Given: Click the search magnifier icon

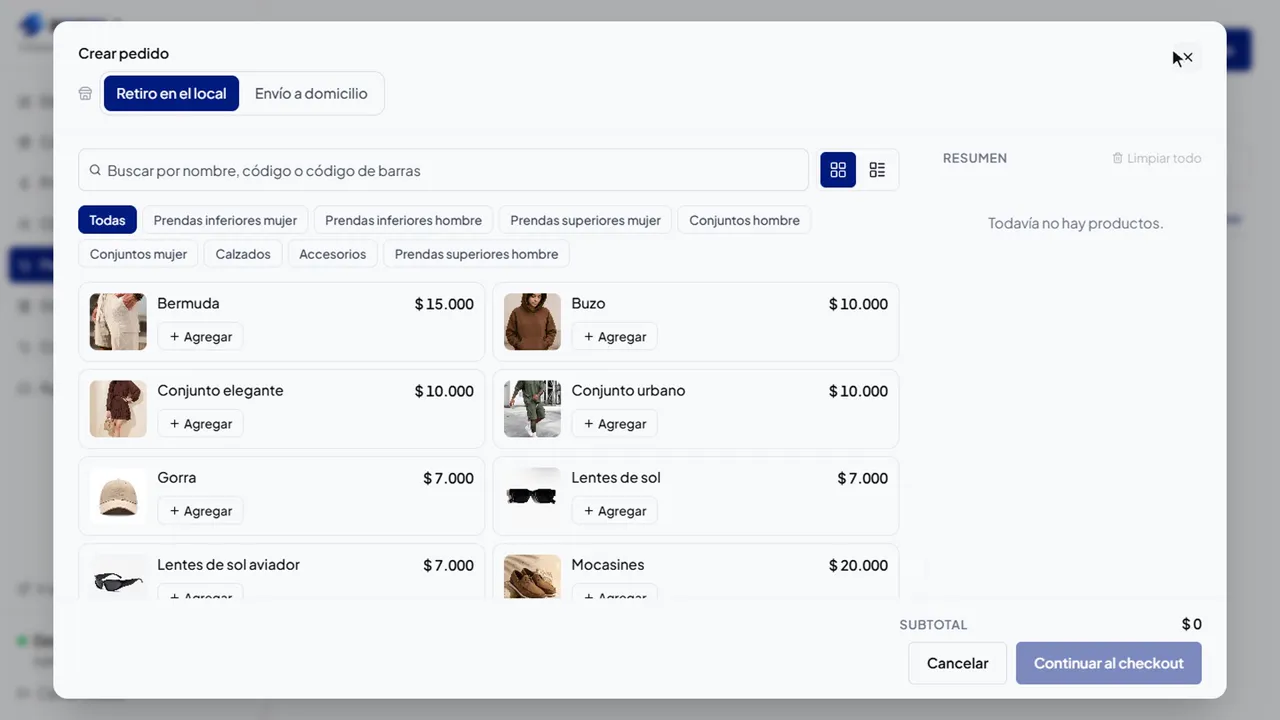Looking at the screenshot, I should [x=95, y=171].
